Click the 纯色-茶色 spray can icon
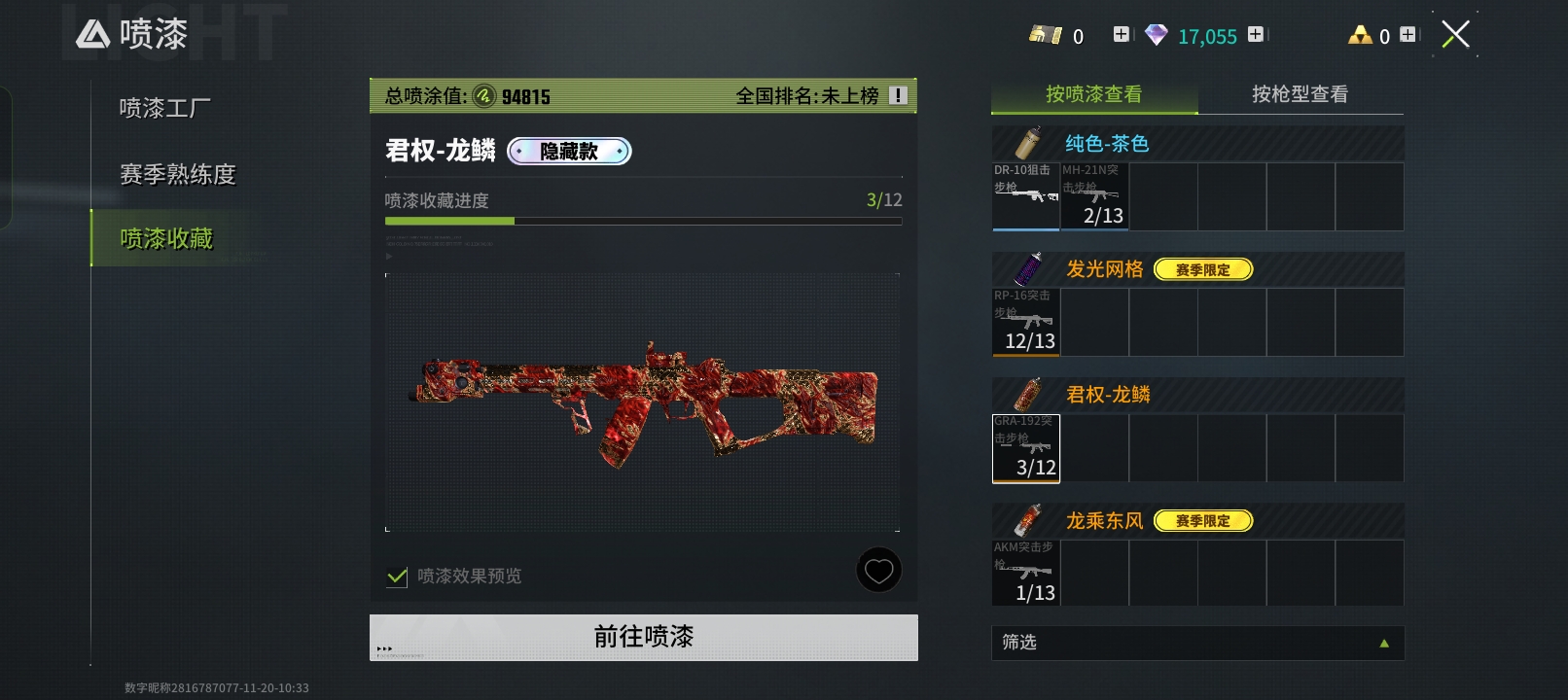Screen dimensions: 1568x700 click(1028, 143)
